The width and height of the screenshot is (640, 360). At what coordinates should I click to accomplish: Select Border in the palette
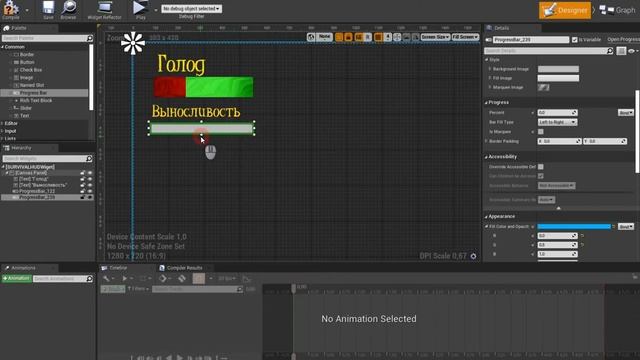pyautogui.click(x=27, y=55)
